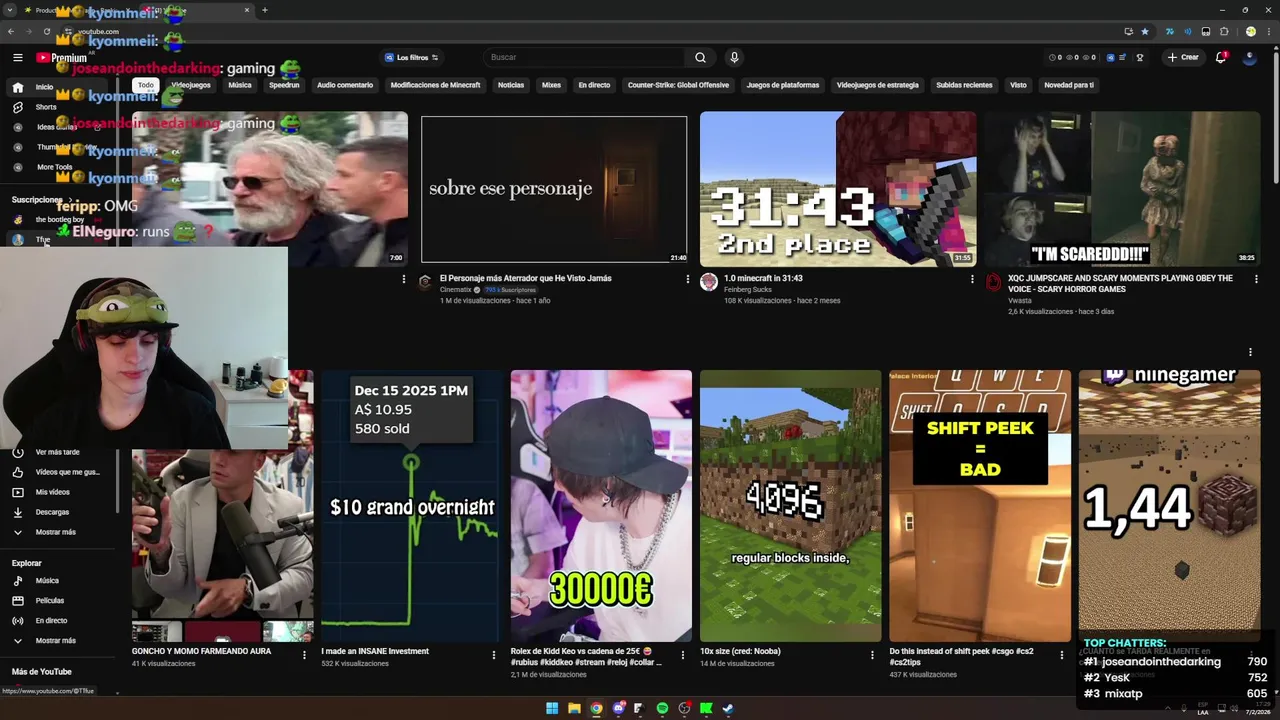Click the Feinberg Sucks channel name
Image resolution: width=1280 pixels, height=720 pixels.
point(748,290)
